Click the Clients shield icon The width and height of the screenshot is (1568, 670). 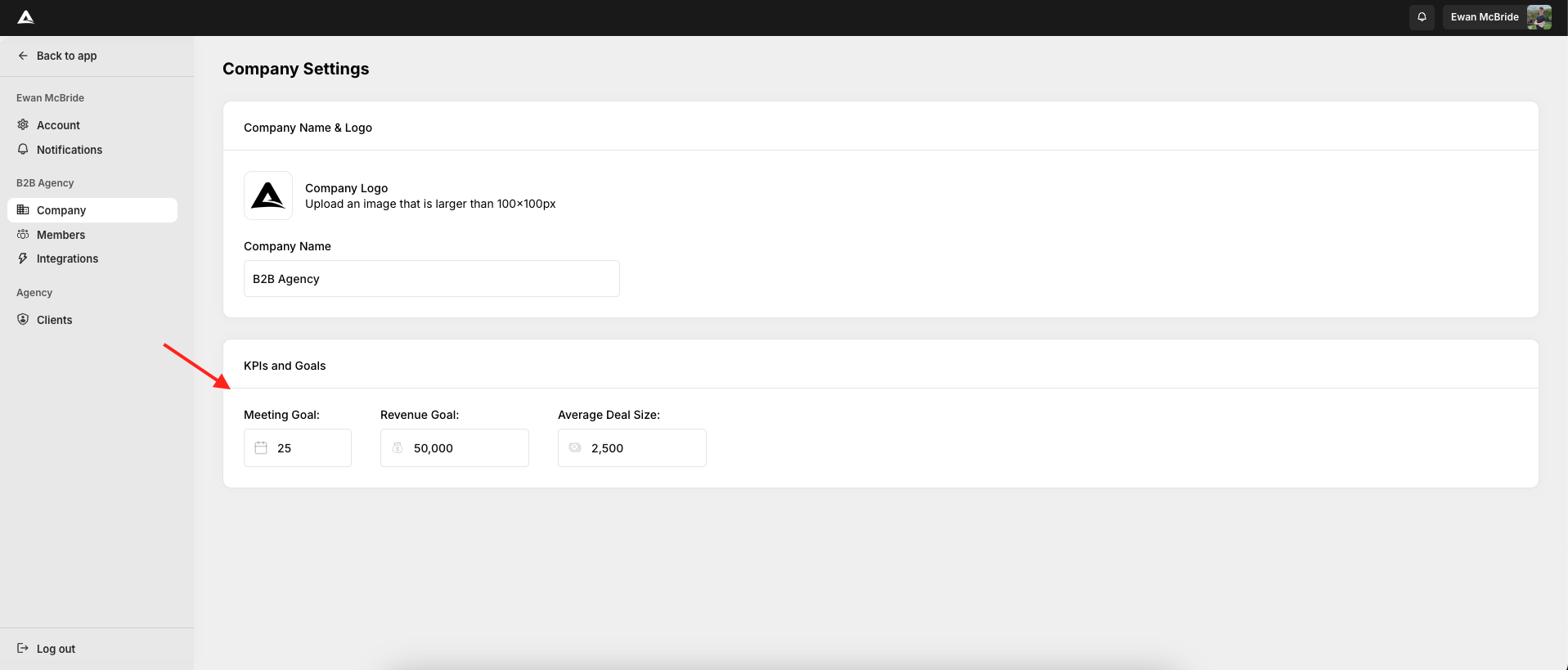point(23,320)
